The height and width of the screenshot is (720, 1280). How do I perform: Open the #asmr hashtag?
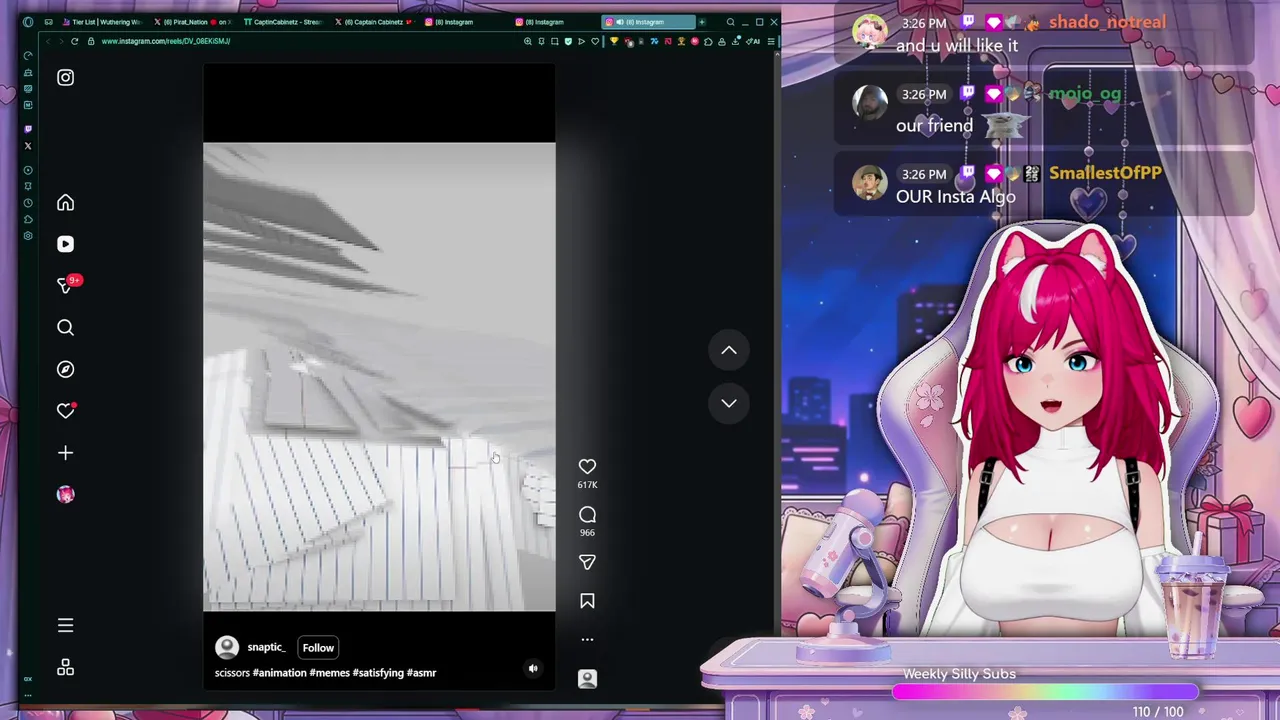click(x=421, y=673)
